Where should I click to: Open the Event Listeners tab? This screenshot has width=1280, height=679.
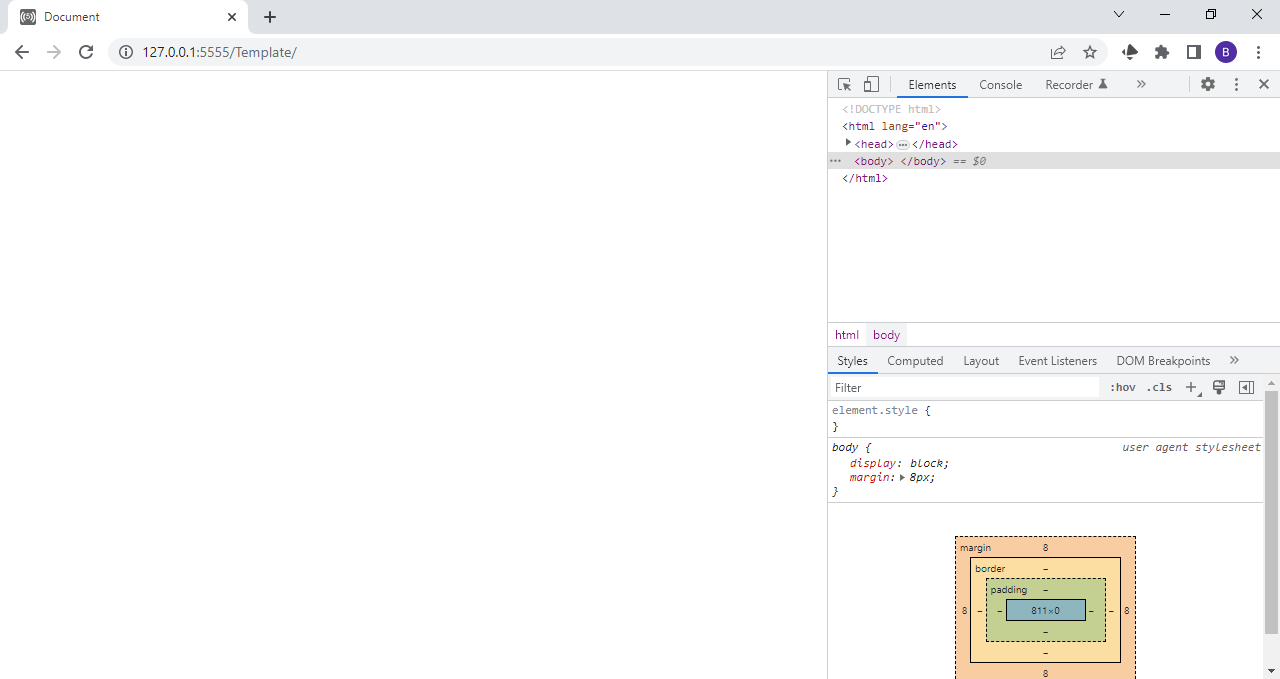tap(1057, 360)
